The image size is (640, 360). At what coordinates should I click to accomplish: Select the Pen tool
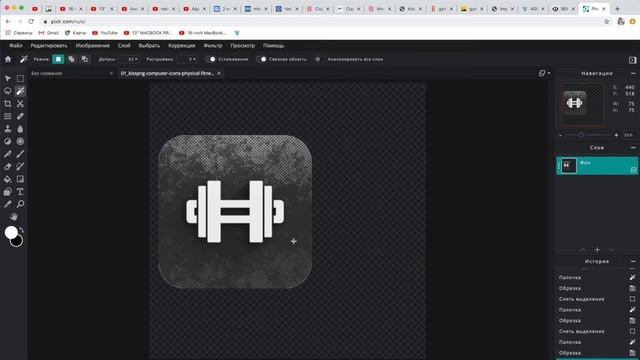point(8,154)
